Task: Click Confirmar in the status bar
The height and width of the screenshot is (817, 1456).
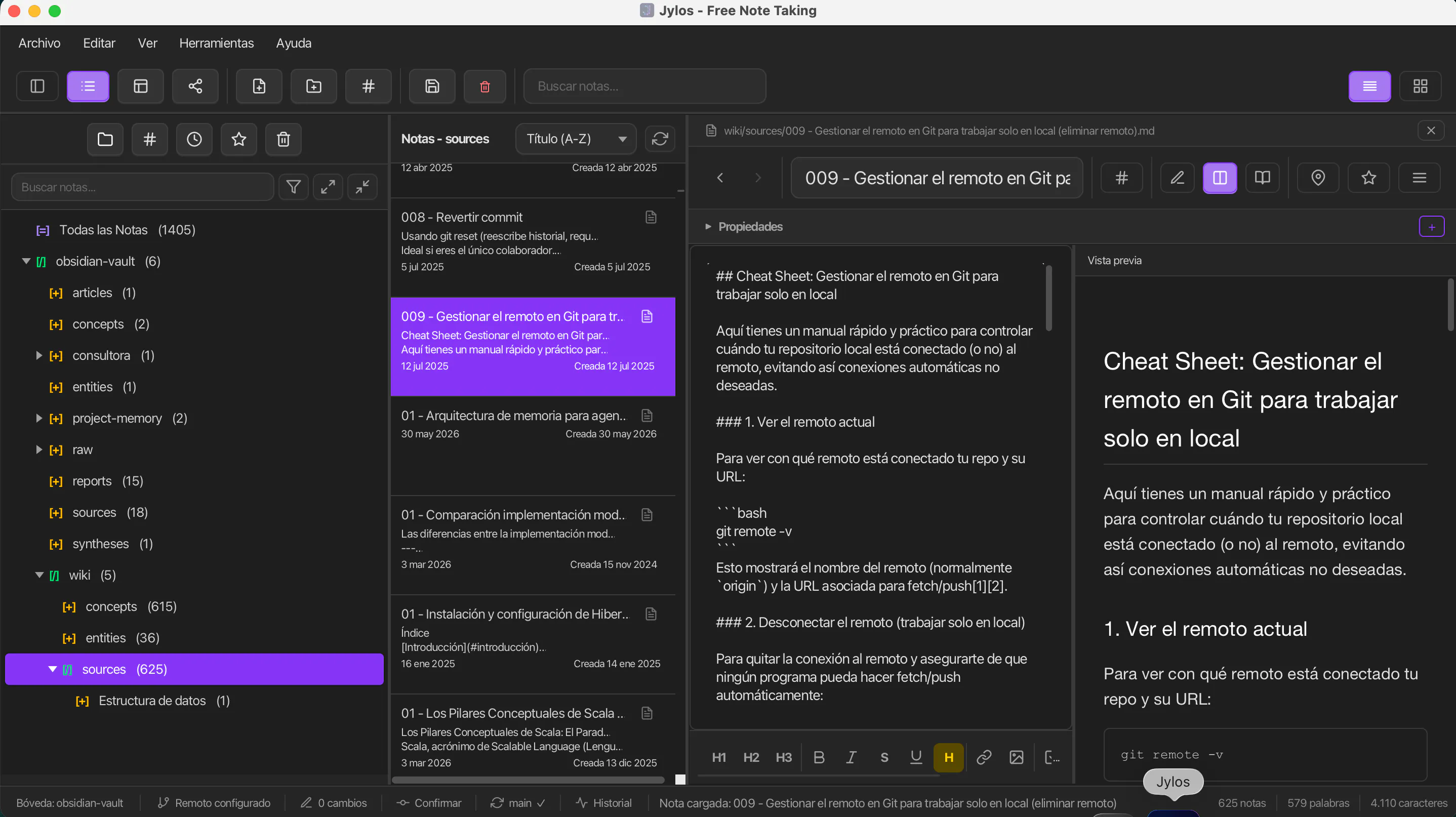Action: click(x=429, y=803)
